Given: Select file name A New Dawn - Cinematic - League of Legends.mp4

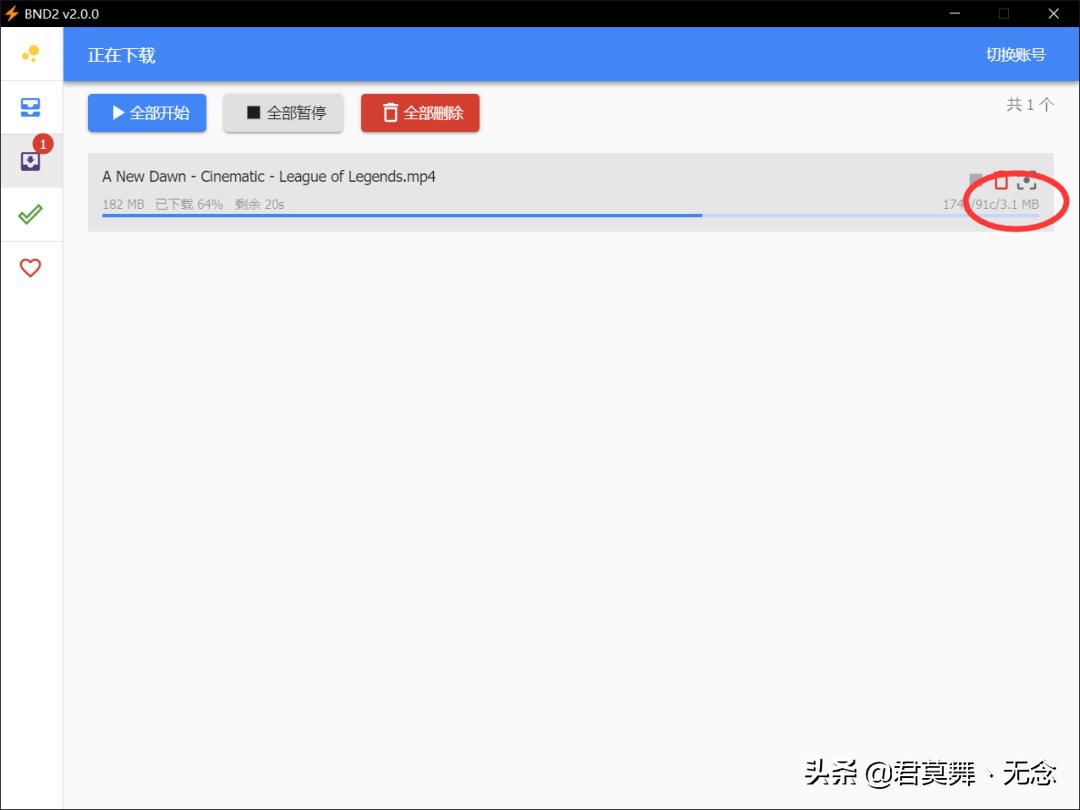Looking at the screenshot, I should (x=269, y=176).
